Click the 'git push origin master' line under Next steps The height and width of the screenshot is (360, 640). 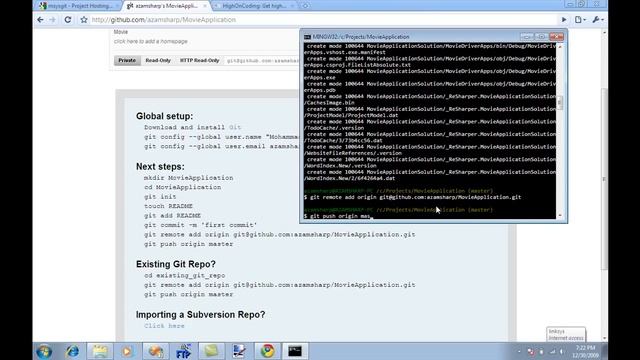tap(188, 244)
